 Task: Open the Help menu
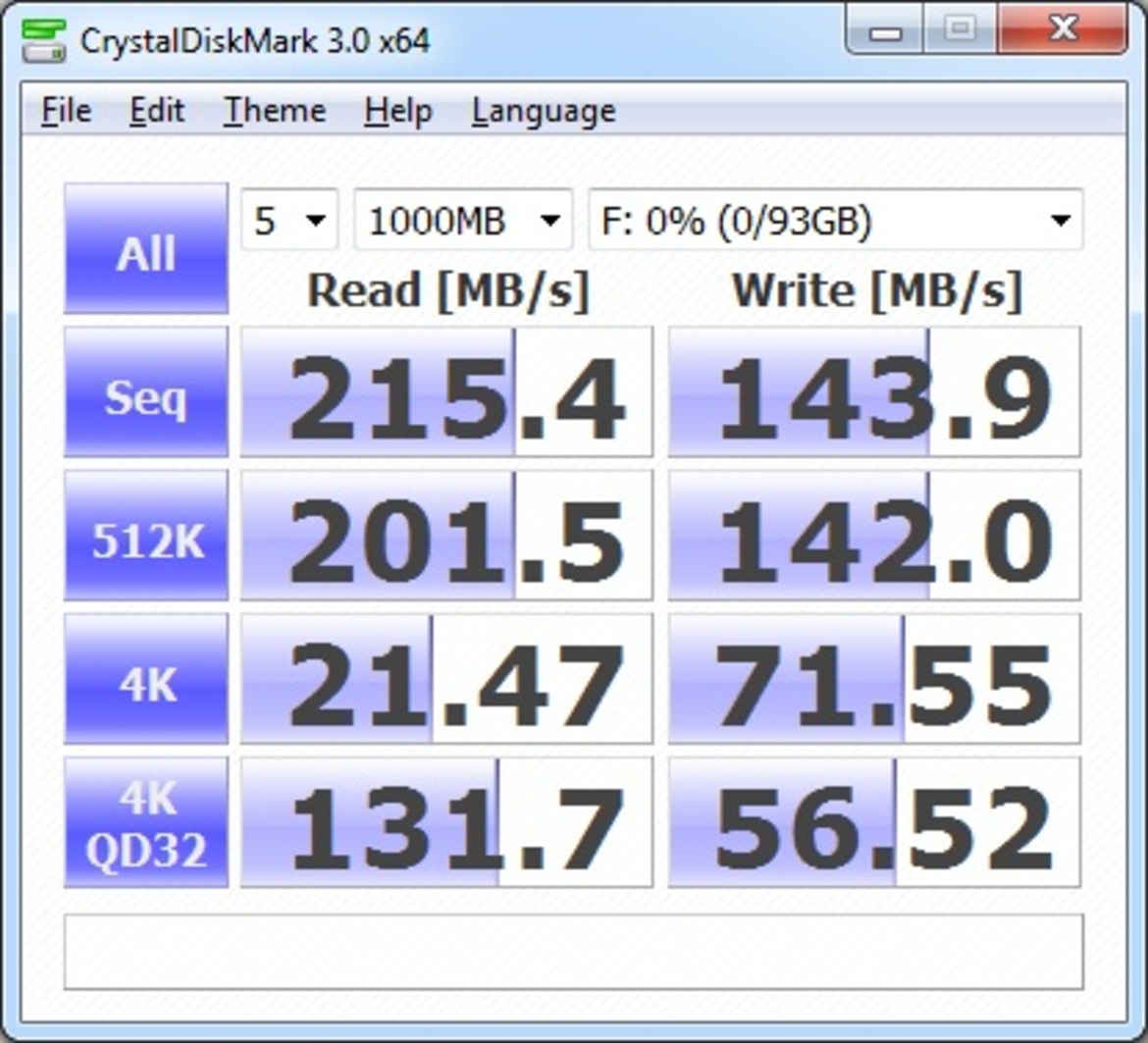point(398,111)
